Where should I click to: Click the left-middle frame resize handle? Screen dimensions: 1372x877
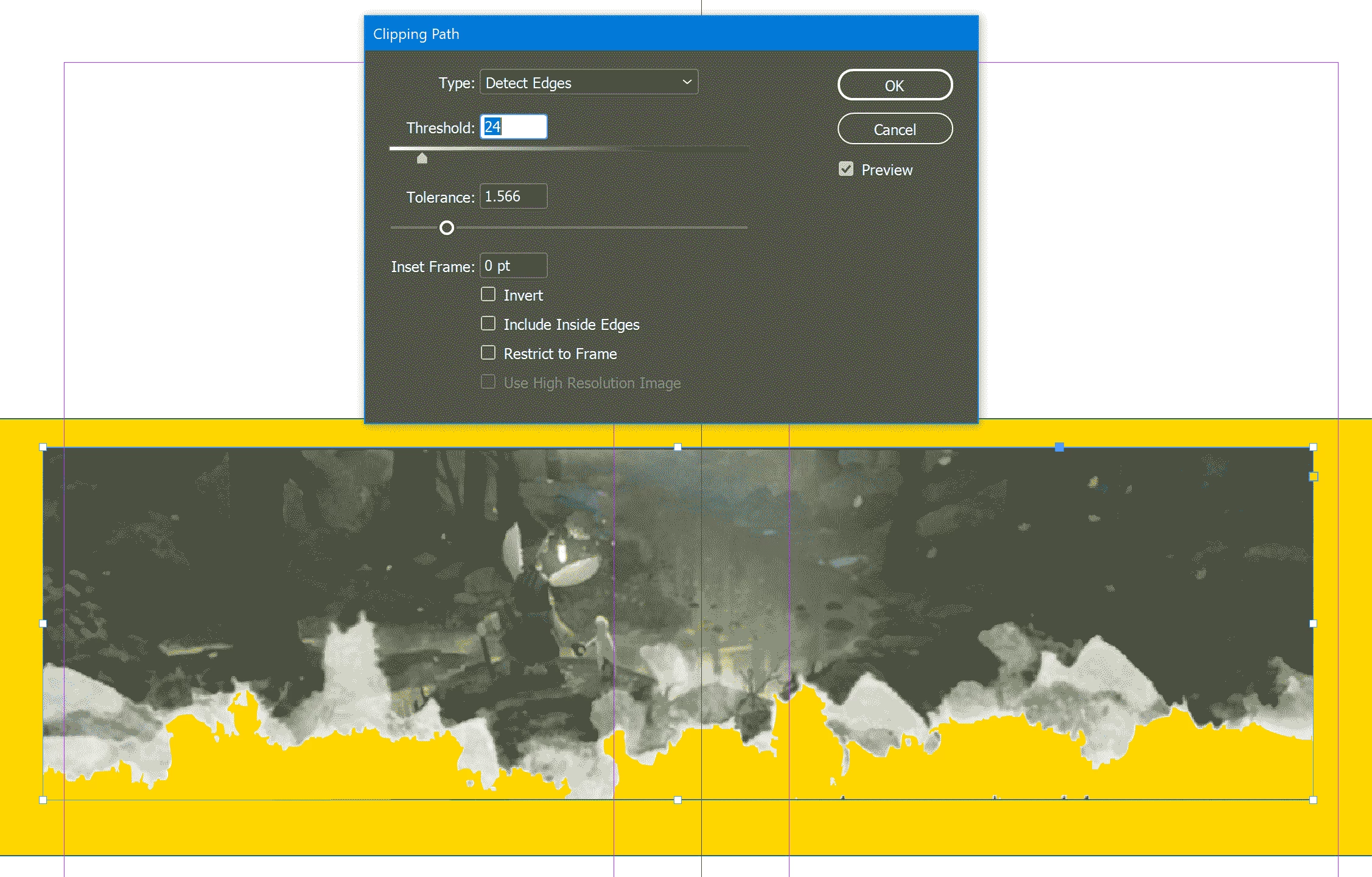coord(43,623)
